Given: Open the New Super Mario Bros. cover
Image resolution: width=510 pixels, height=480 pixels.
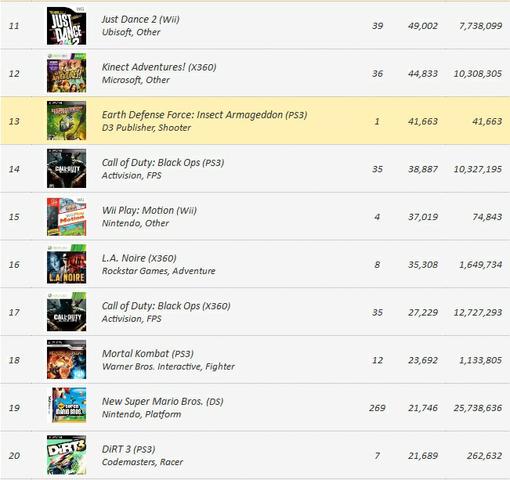Looking at the screenshot, I should pyautogui.click(x=68, y=405).
